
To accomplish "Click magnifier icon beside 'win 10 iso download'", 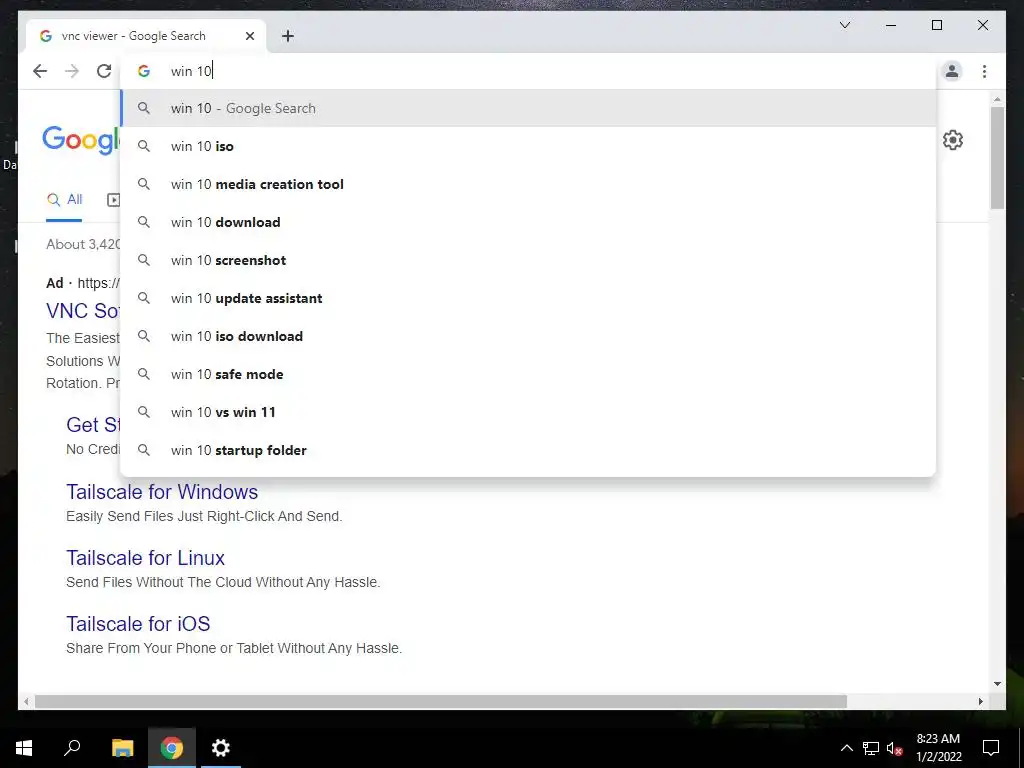I will (144, 336).
